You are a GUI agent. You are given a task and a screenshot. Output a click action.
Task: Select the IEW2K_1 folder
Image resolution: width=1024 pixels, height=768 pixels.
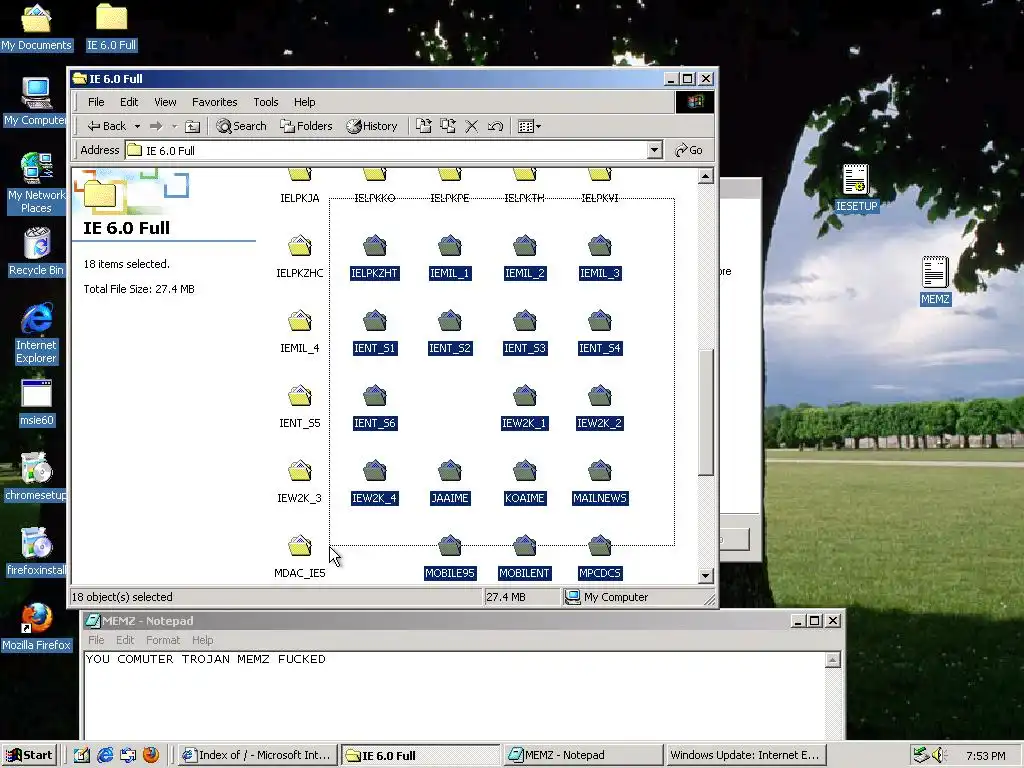[x=524, y=406]
